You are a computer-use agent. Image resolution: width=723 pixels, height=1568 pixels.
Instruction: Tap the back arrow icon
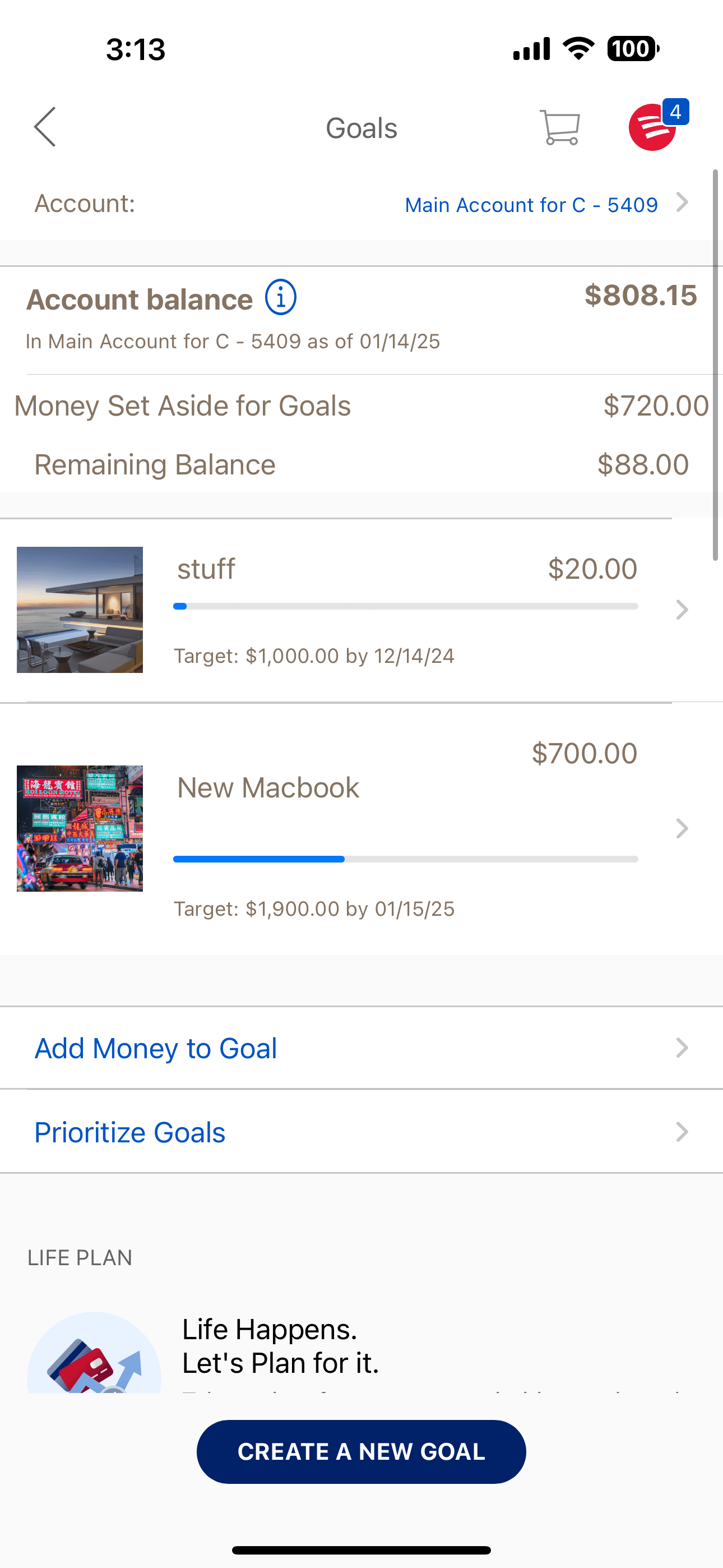tap(44, 127)
